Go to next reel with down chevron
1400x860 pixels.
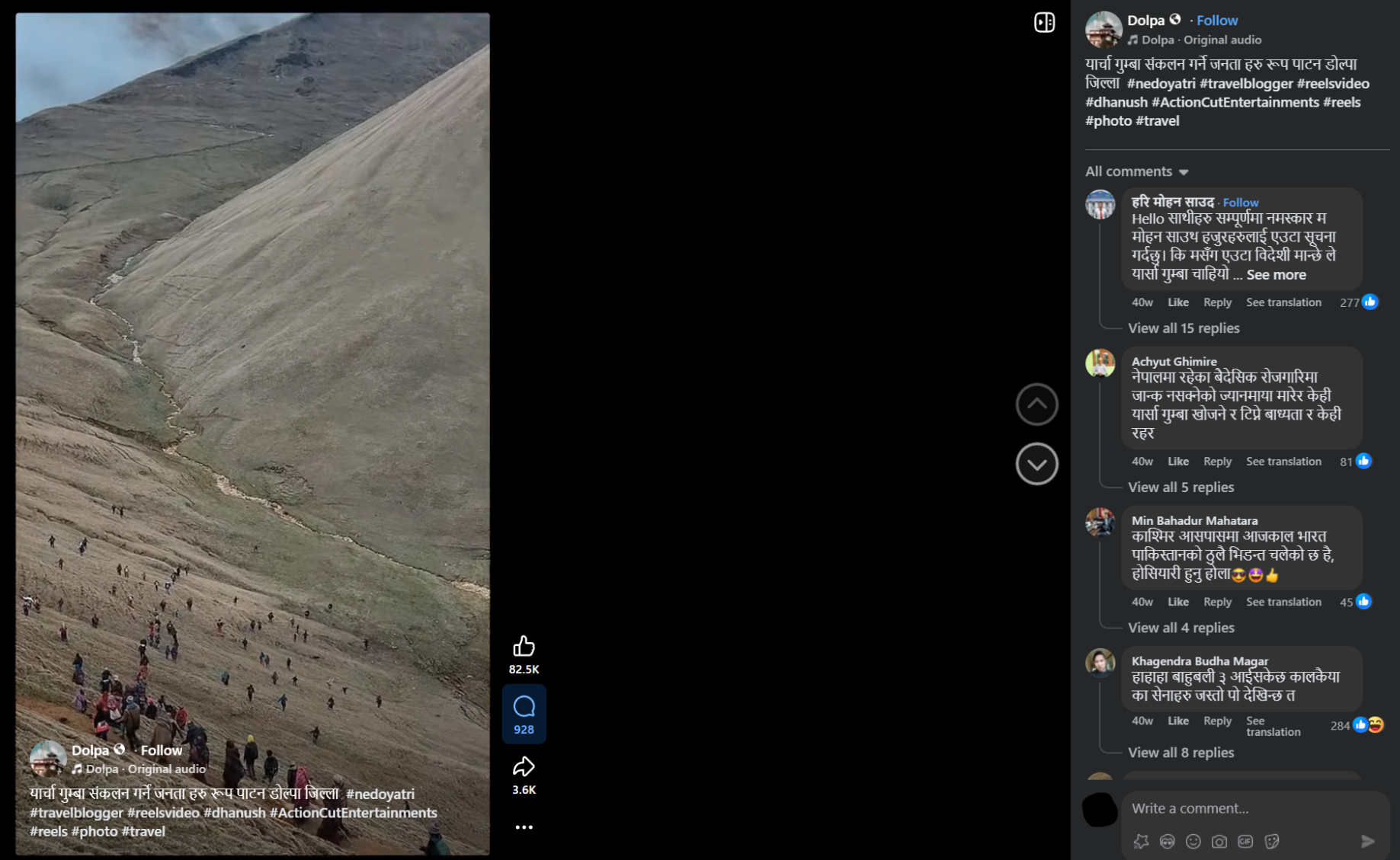[1036, 464]
